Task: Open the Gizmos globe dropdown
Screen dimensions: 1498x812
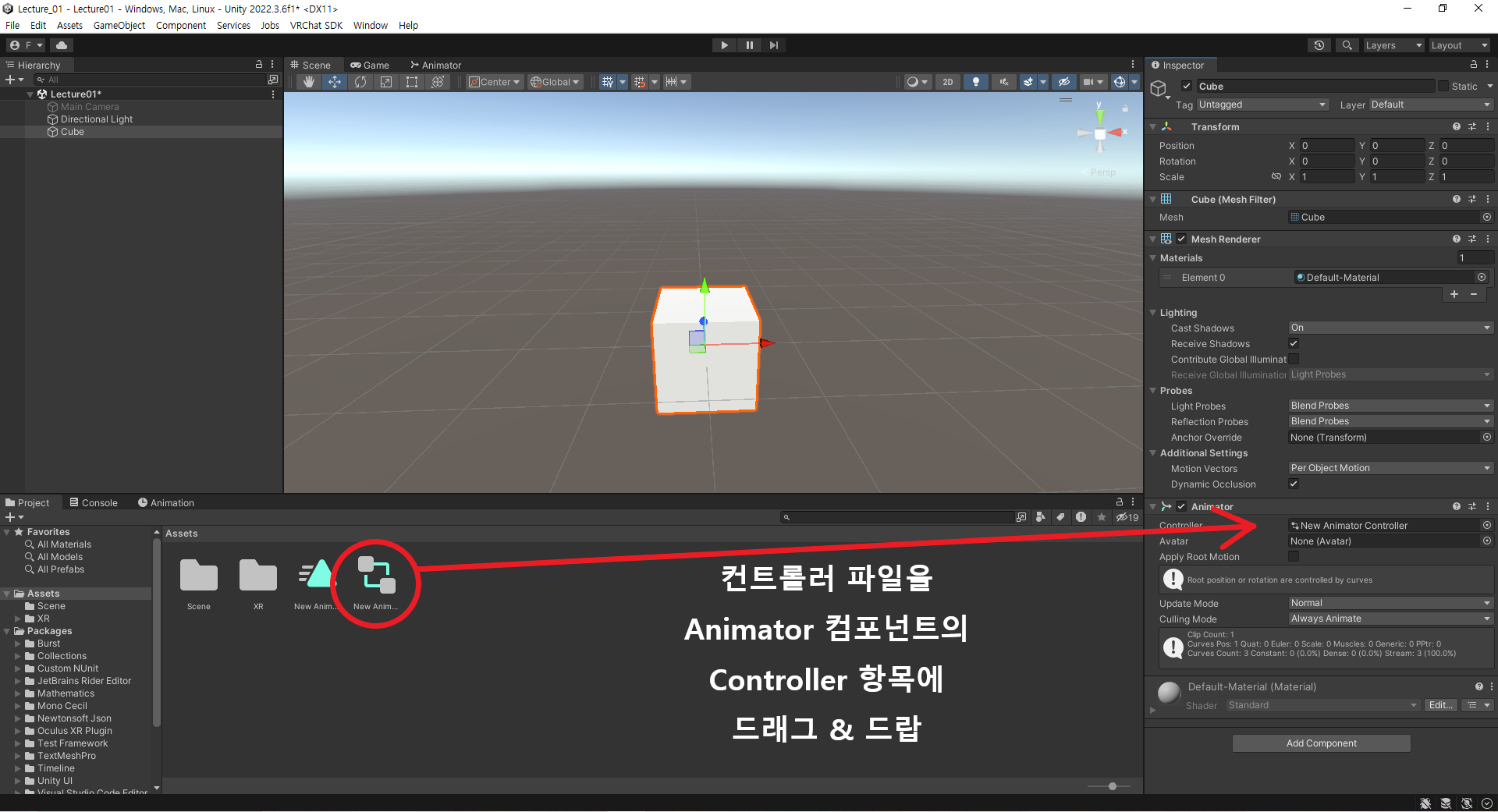Action: (x=1134, y=82)
